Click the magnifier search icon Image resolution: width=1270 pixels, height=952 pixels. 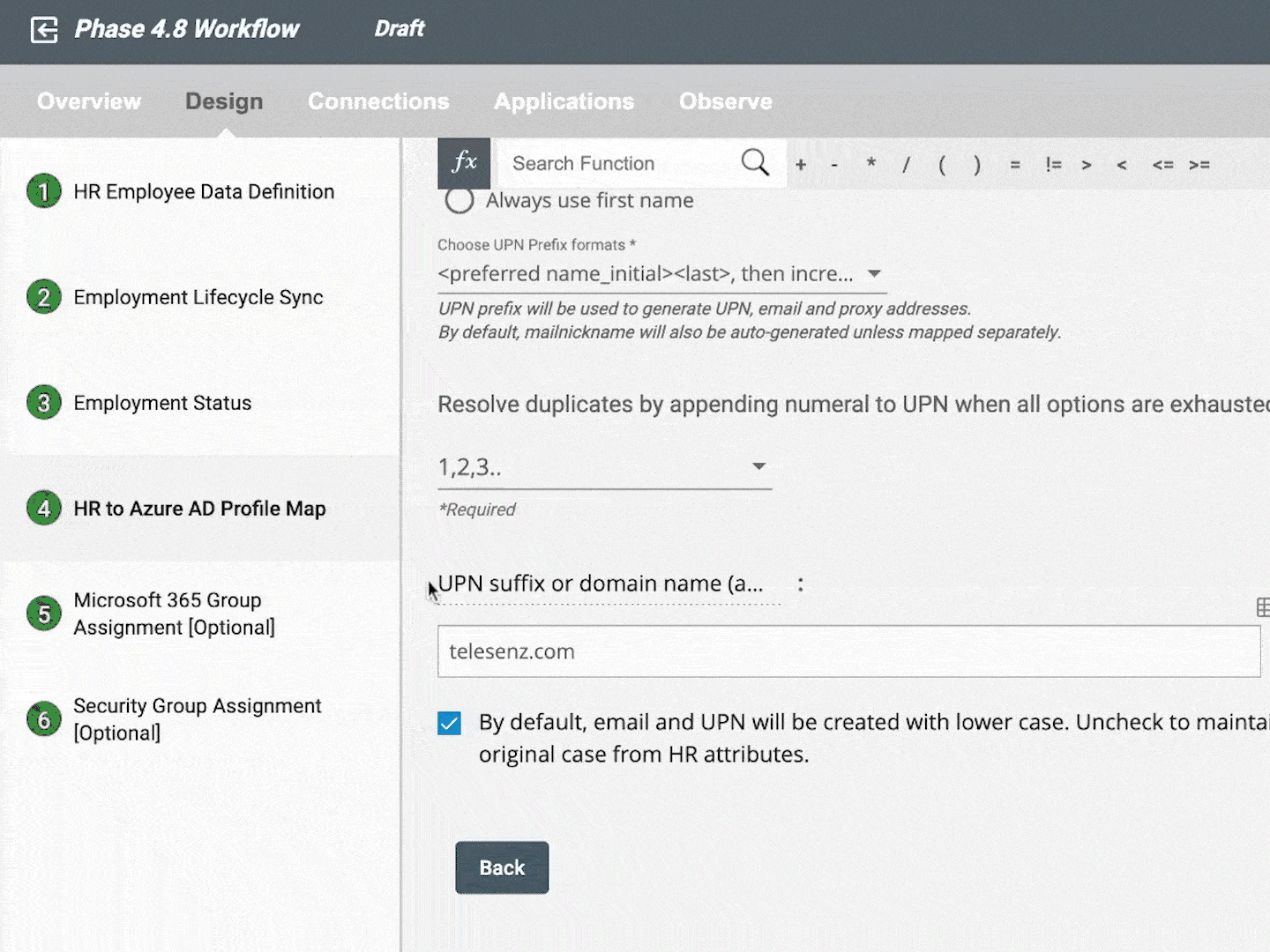click(755, 163)
